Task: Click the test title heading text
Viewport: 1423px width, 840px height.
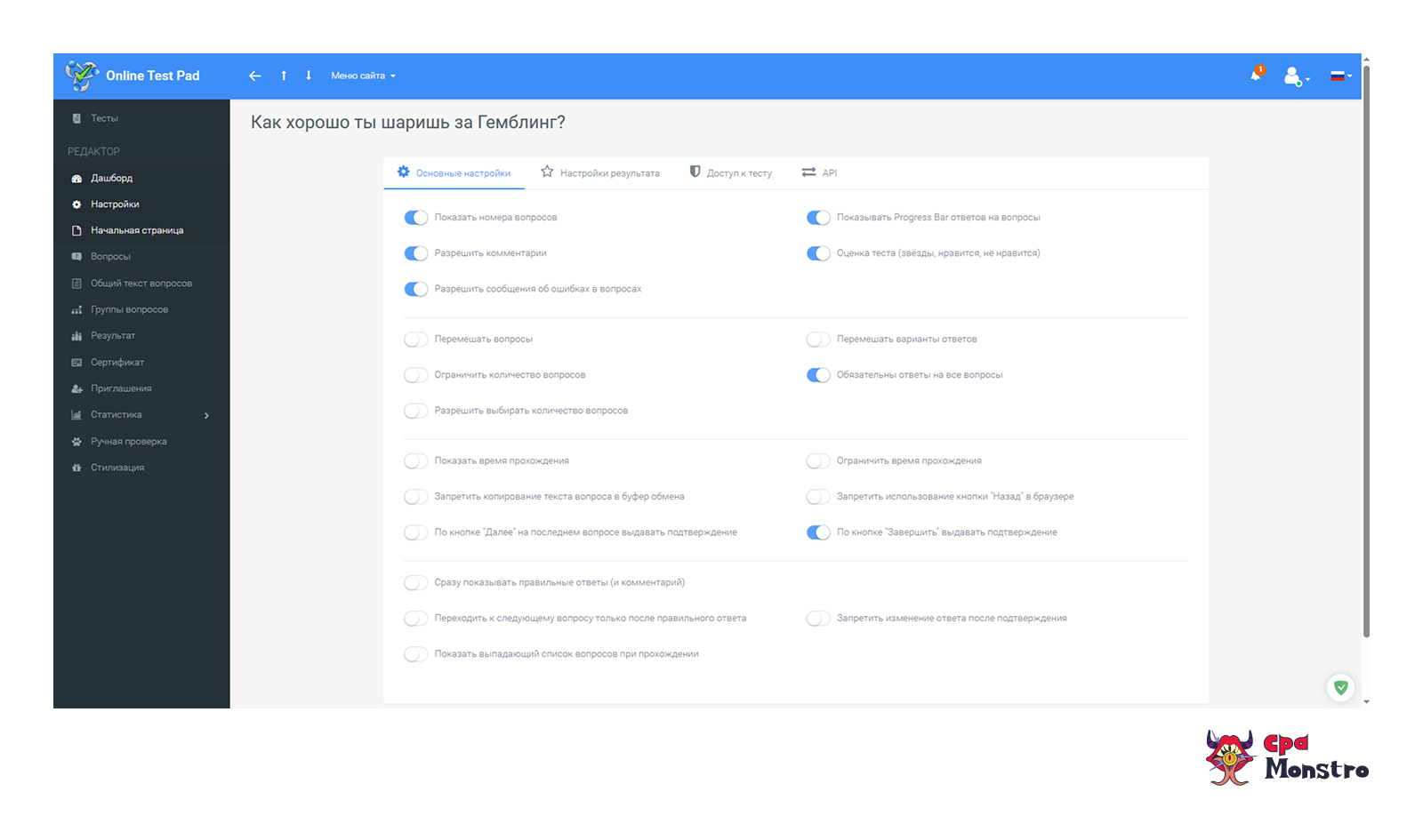Action: 408,123
